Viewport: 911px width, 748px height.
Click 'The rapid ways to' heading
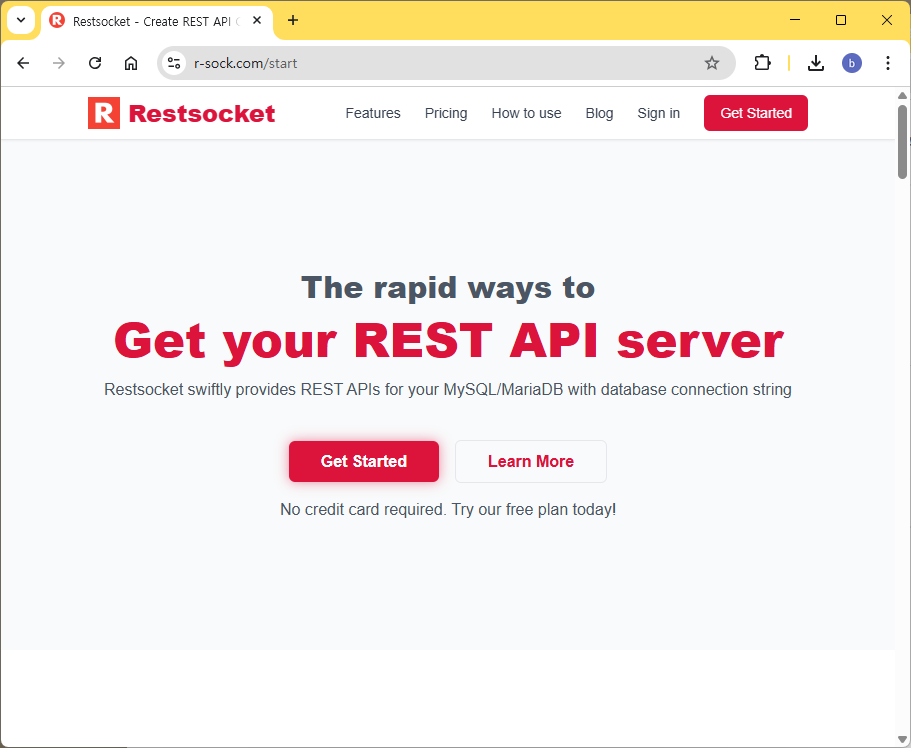tap(448, 288)
